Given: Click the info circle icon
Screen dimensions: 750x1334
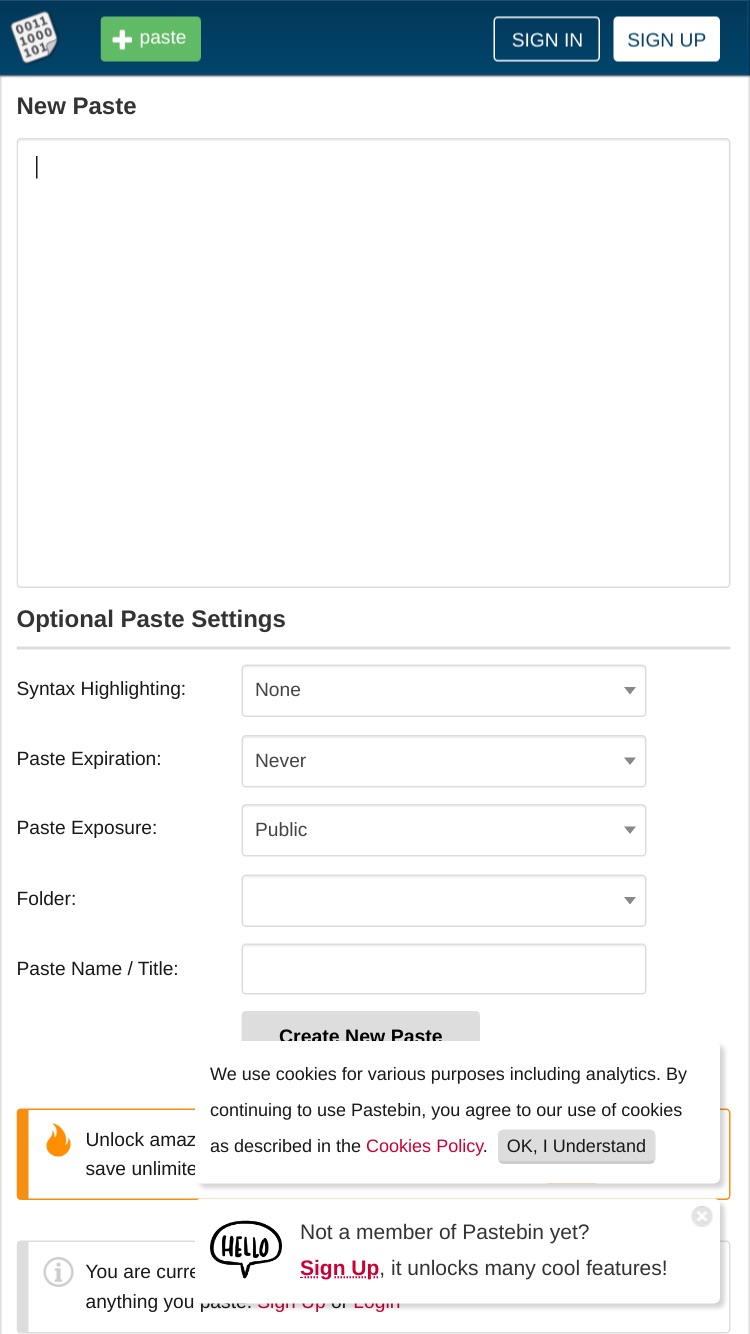Looking at the screenshot, I should pos(58,1272).
